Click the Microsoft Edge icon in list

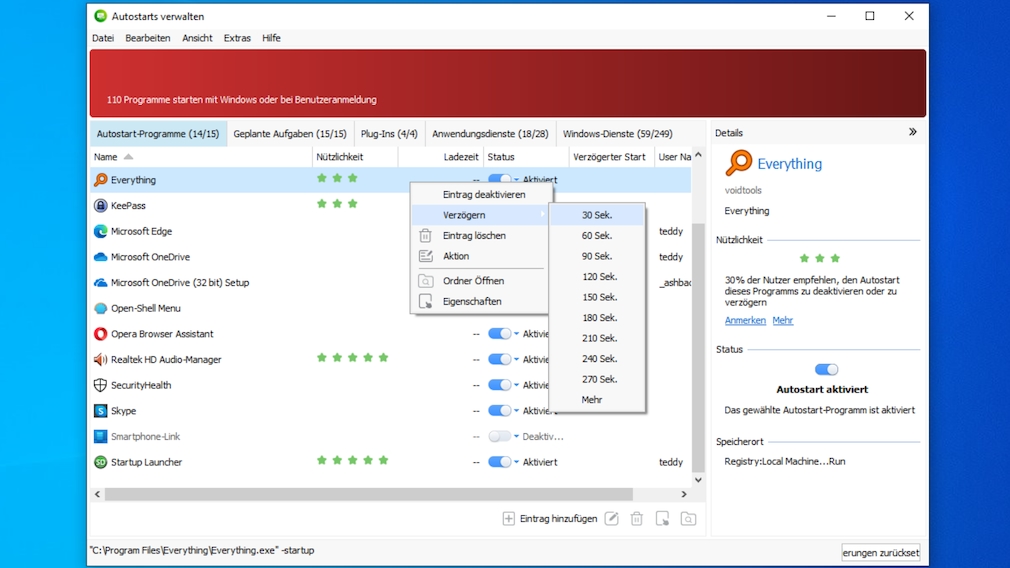pos(100,231)
